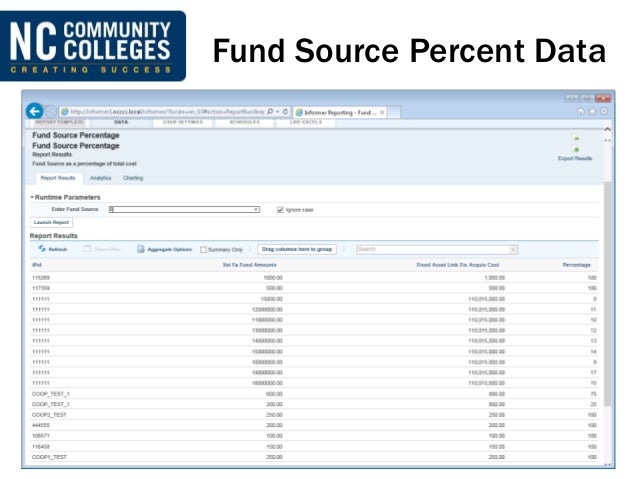Click the Export Results green icon
638x479 pixels.
tap(576, 150)
